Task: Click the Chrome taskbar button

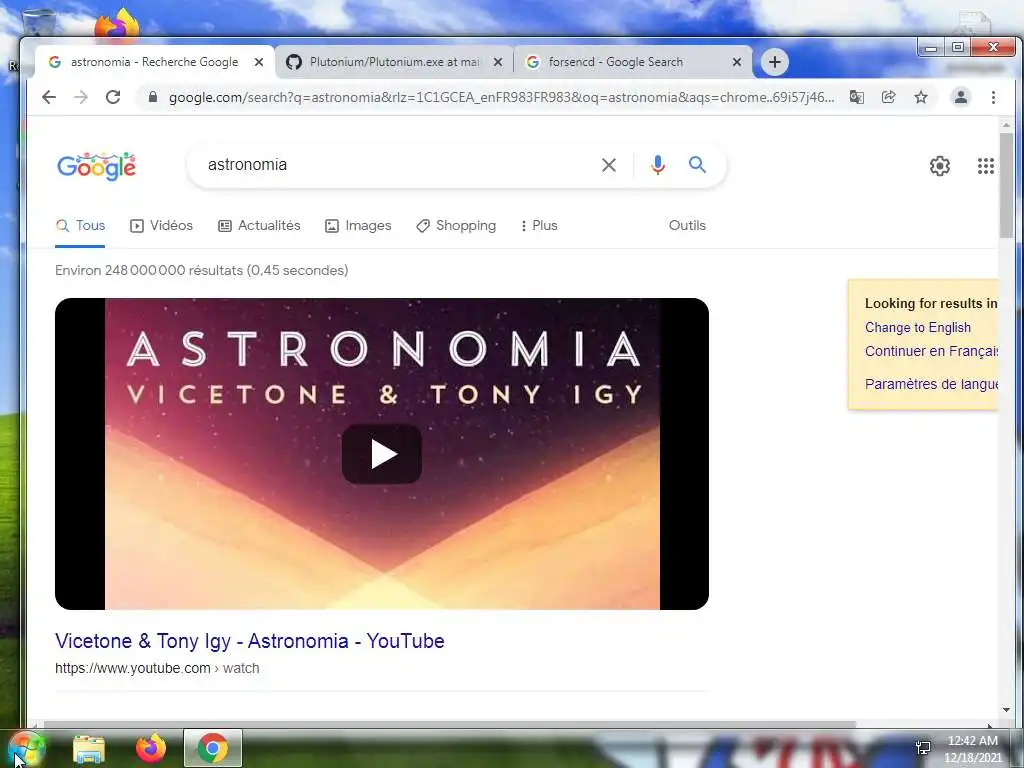Action: [213, 748]
